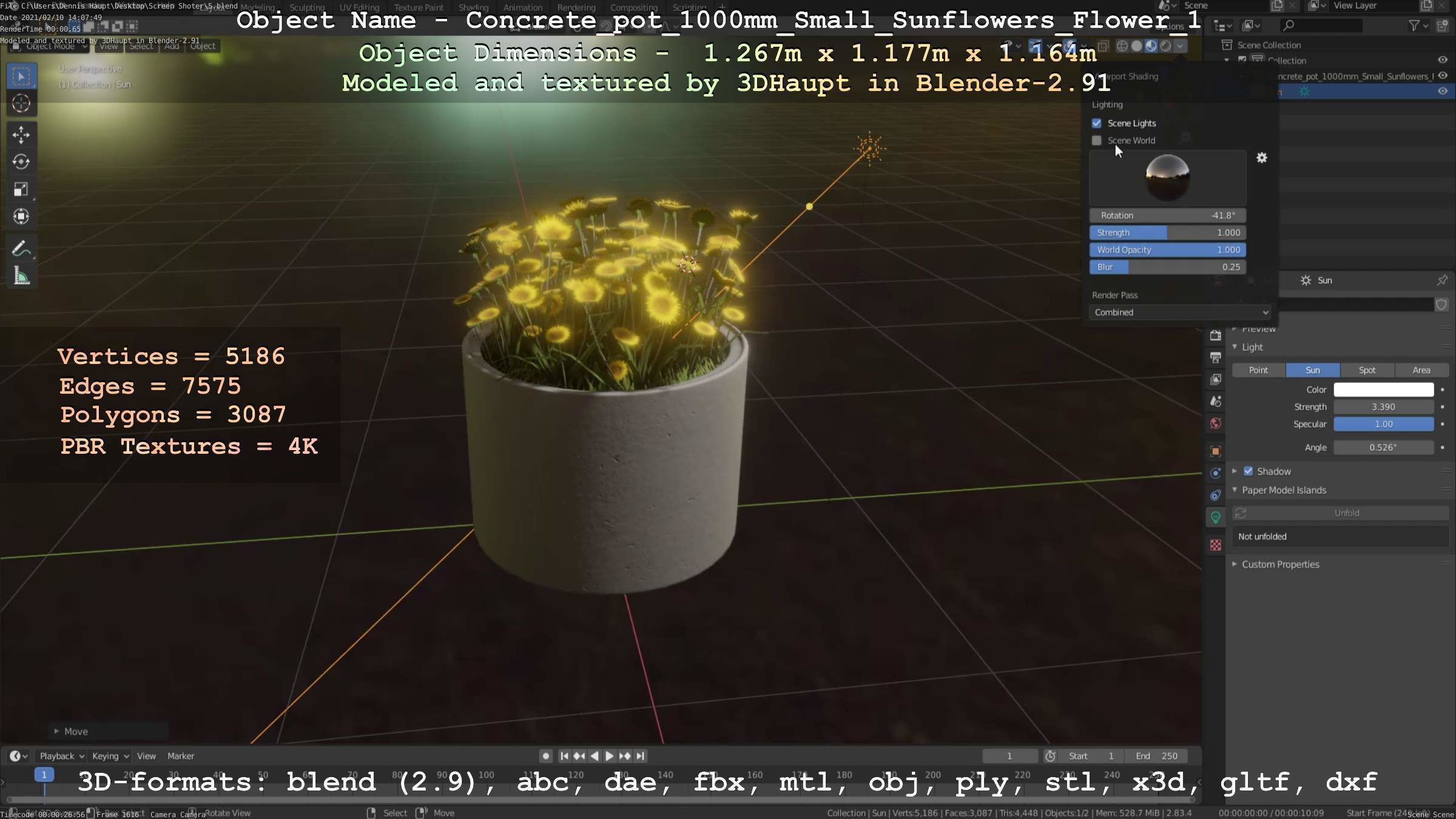Jump to first frame
This screenshot has width=1456, height=819.
[564, 756]
